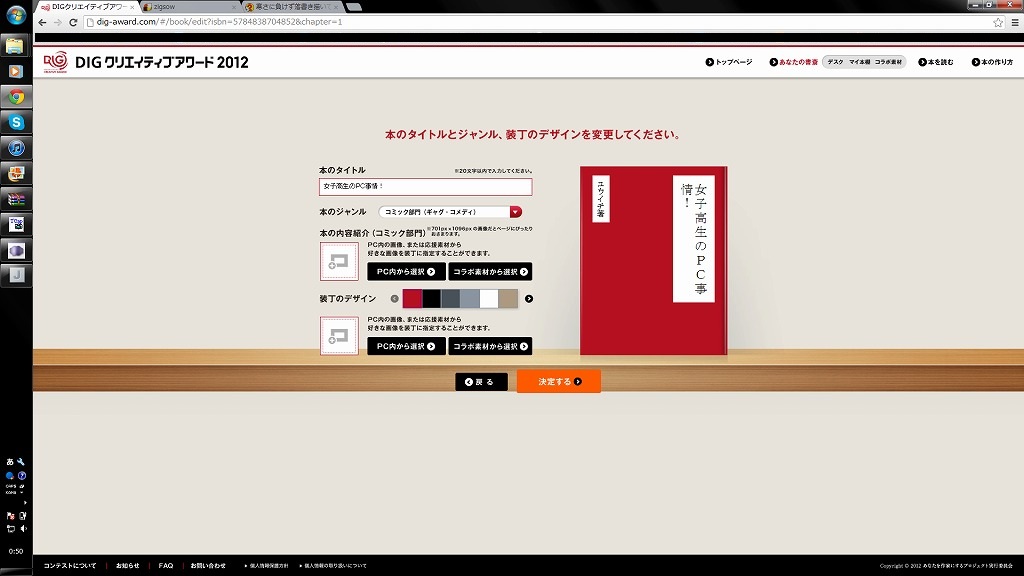
Task: Click the 本のタイトル text field
Action: 425,187
